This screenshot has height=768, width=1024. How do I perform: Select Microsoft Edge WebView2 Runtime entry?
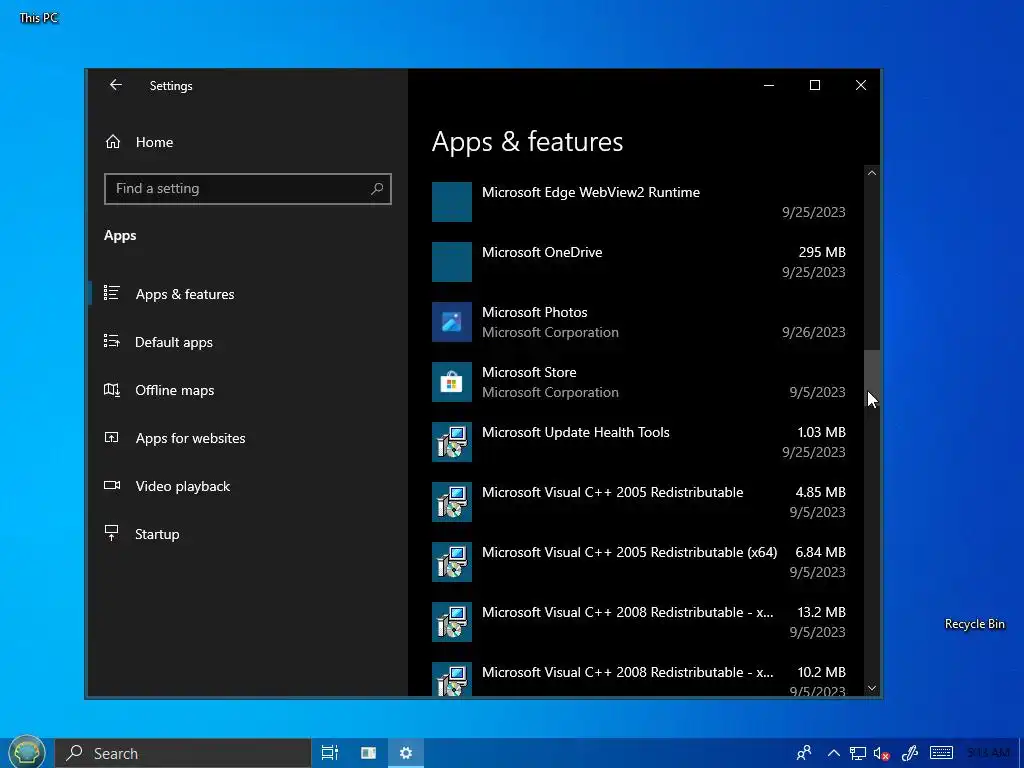pyautogui.click(x=638, y=202)
